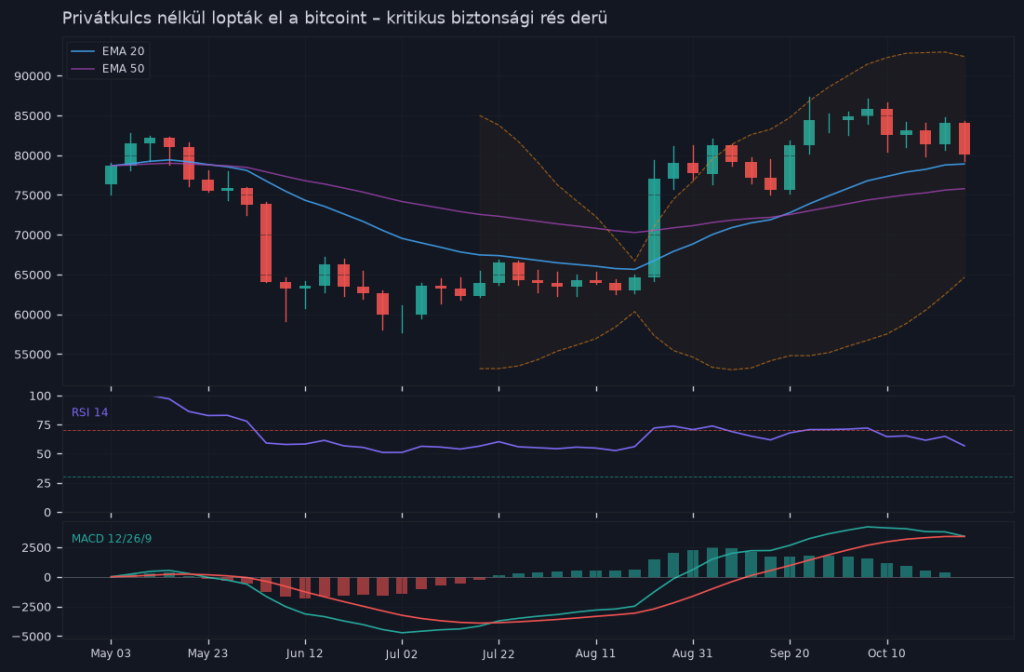Click the 0 label on the RSI axis
The image size is (1024, 672).
click(48, 513)
